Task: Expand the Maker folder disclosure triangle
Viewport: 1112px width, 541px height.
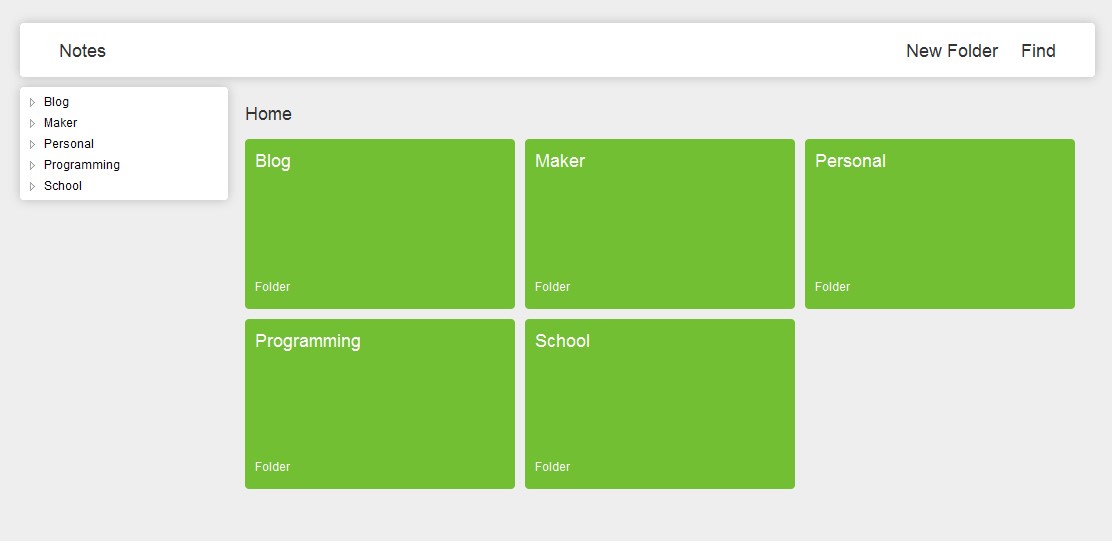Action: pyautogui.click(x=32, y=123)
